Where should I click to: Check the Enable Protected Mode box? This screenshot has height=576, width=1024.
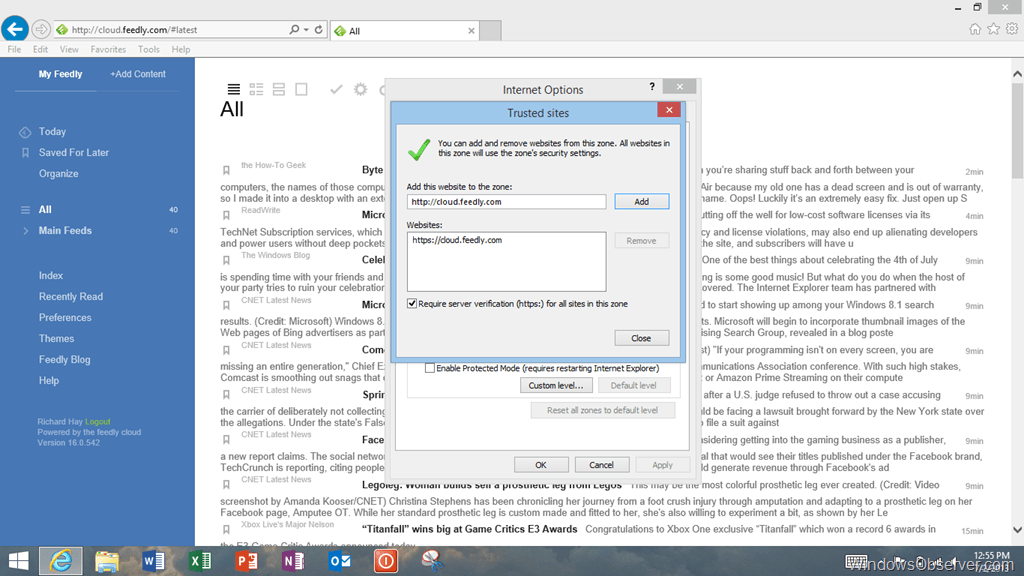(430, 368)
